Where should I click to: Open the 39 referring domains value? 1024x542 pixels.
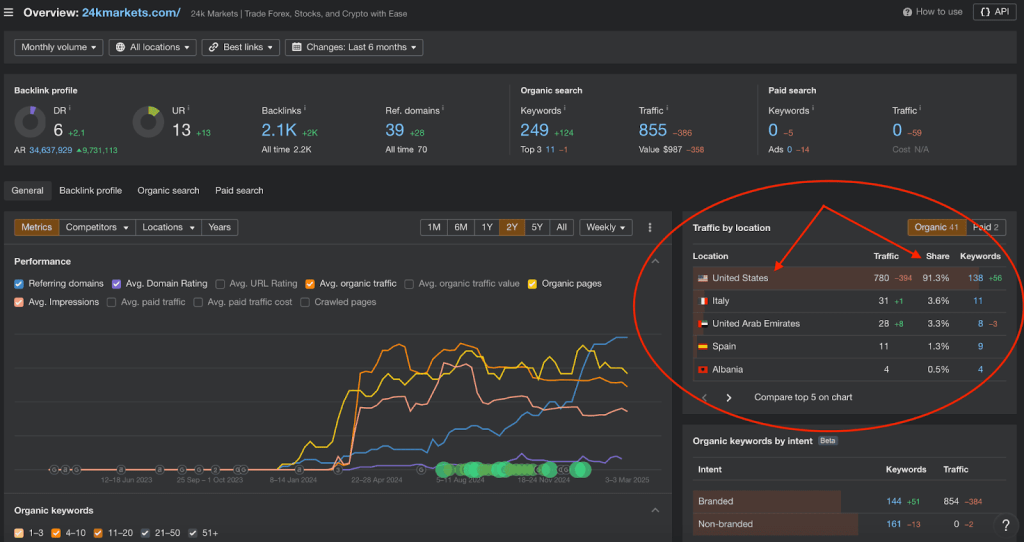click(394, 130)
